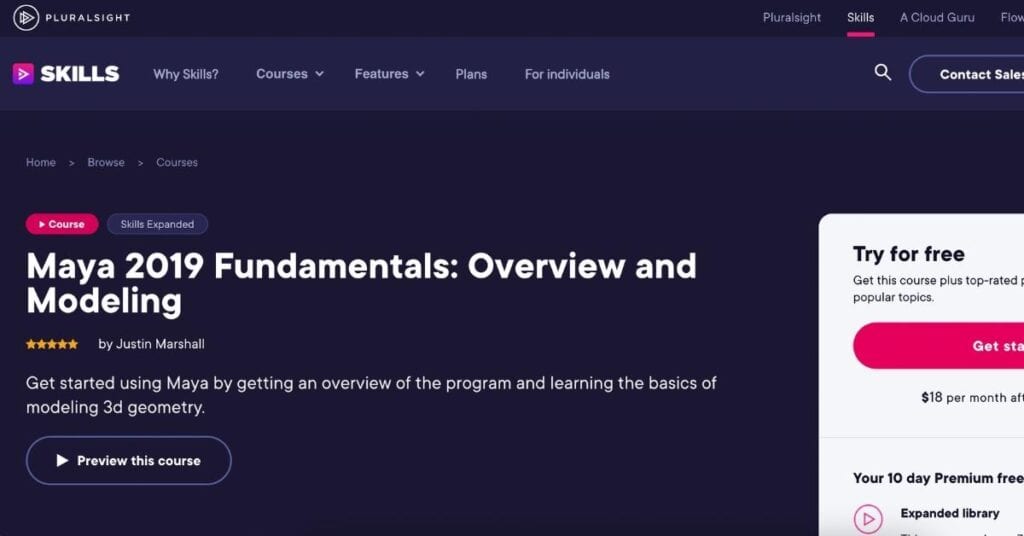Open the Pluralsight top tab

792,18
